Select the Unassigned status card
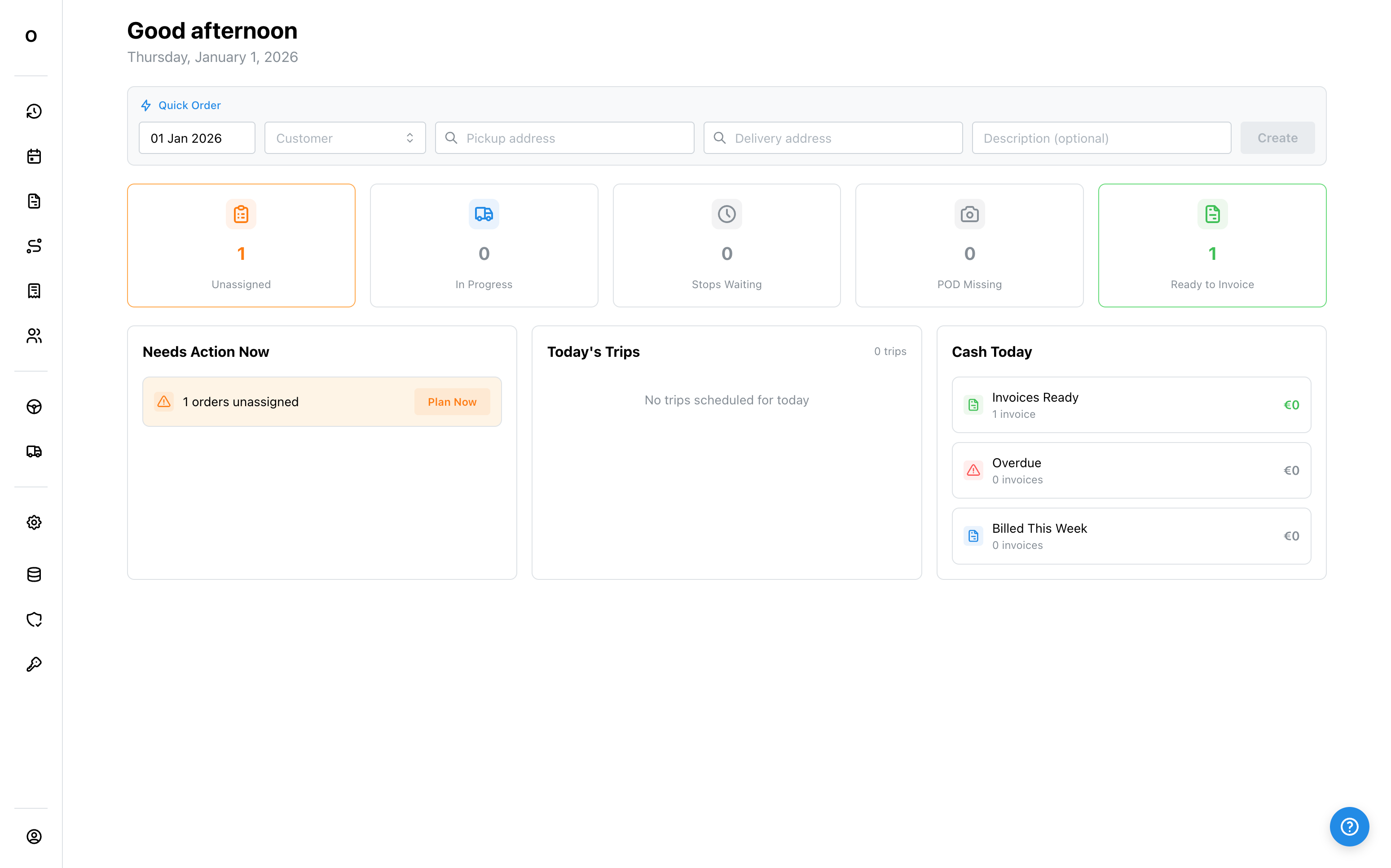The width and height of the screenshot is (1391, 868). point(241,245)
